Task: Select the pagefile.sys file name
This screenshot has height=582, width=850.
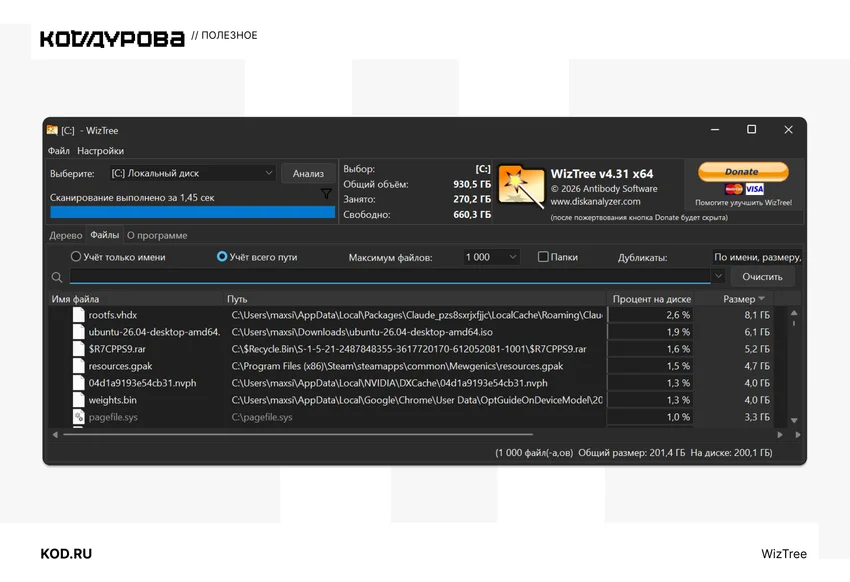Action: [113, 417]
